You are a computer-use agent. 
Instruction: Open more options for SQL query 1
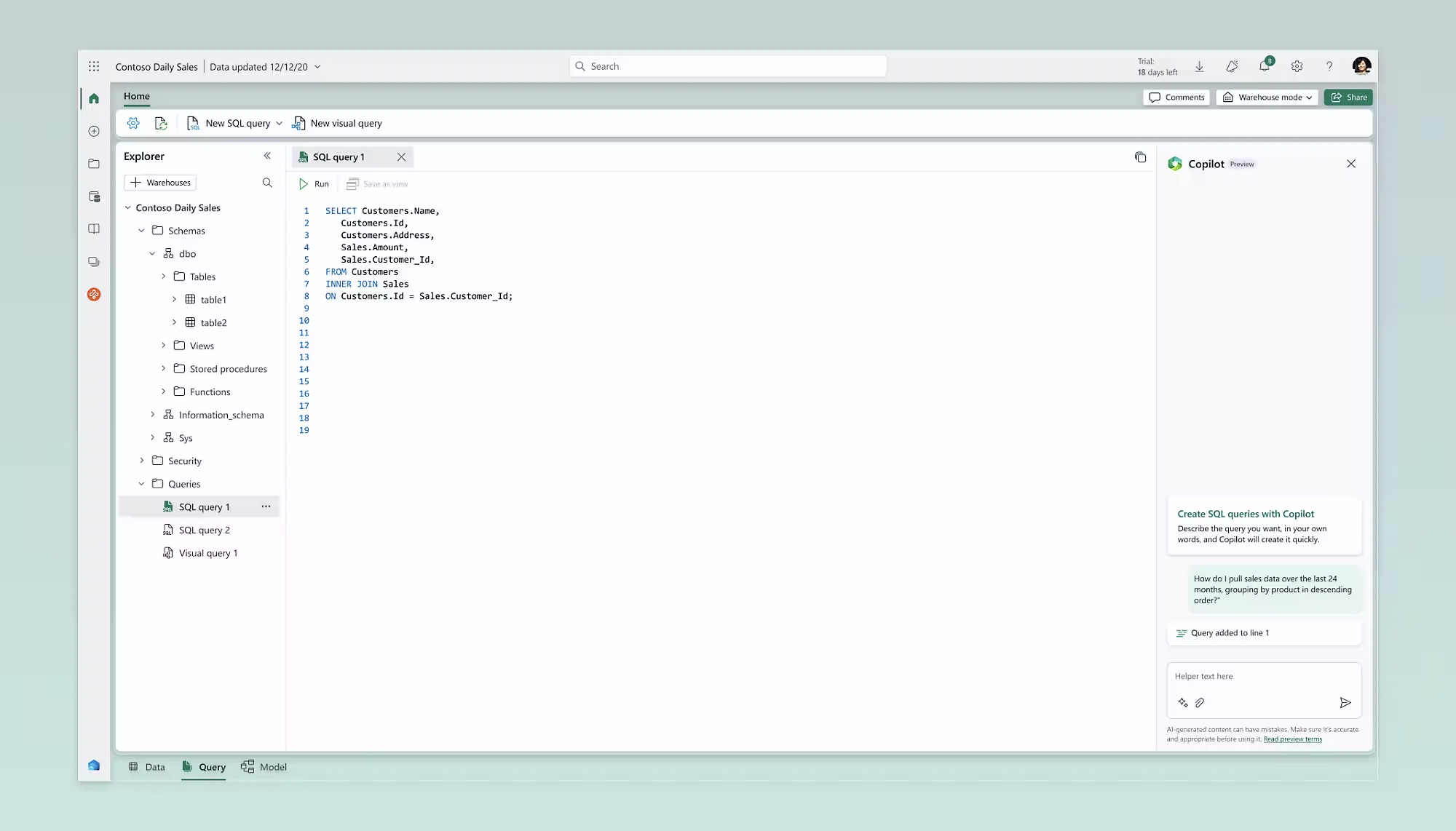tap(266, 506)
